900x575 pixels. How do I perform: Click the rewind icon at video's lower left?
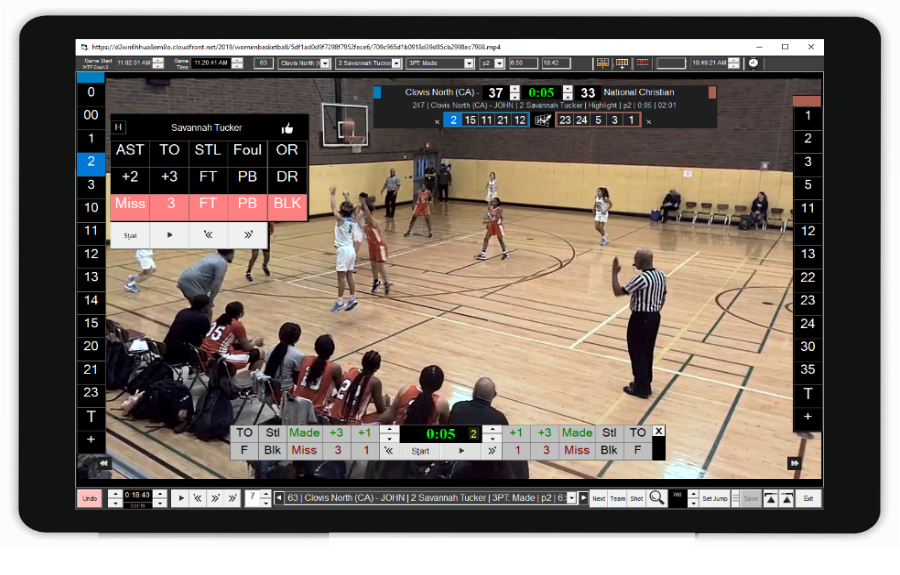[x=103, y=463]
